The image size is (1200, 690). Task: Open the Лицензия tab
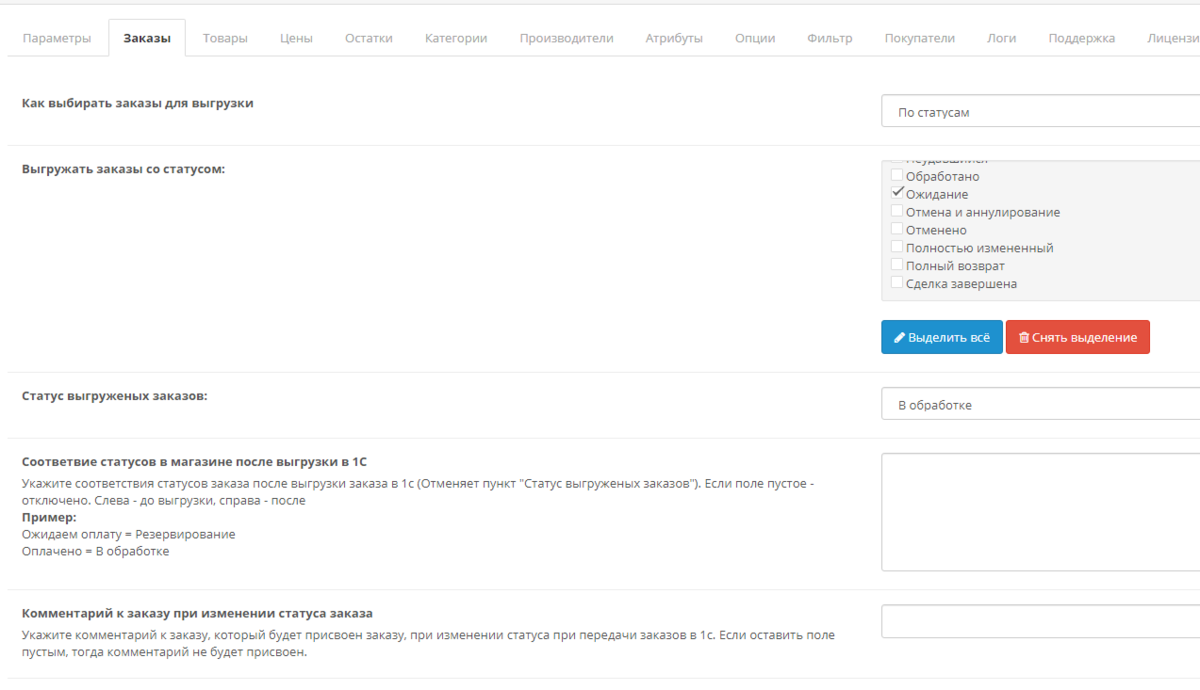click(1173, 38)
